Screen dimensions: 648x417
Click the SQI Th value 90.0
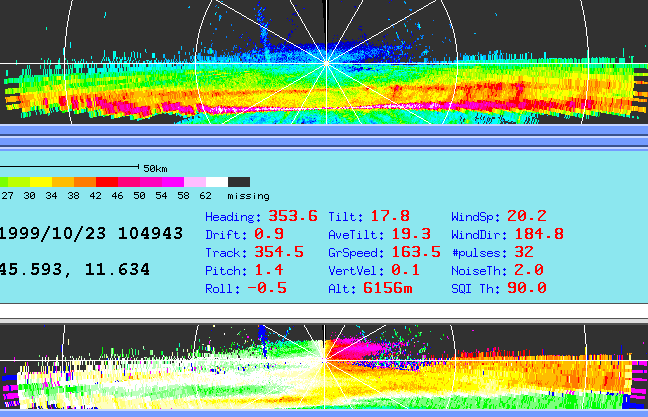526,288
